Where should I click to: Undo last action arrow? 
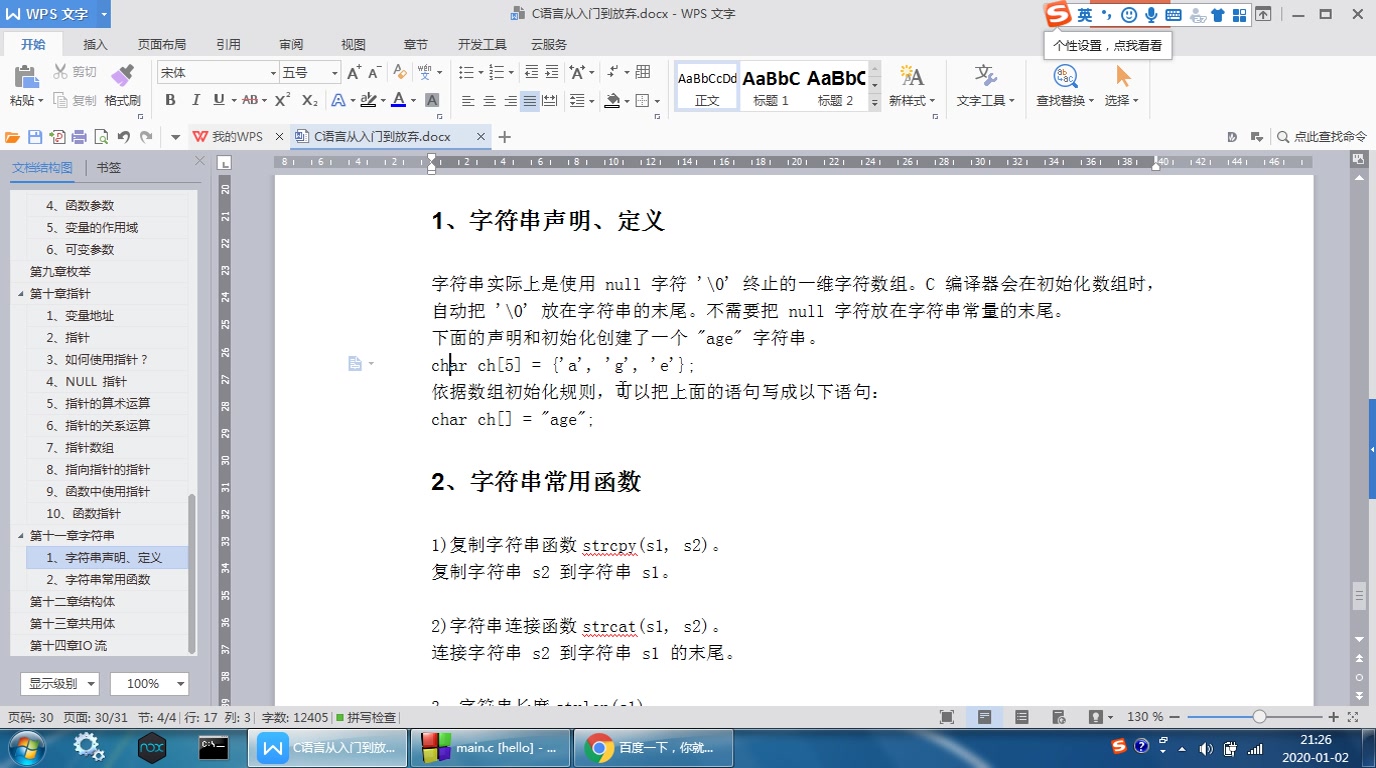pyautogui.click(x=124, y=137)
